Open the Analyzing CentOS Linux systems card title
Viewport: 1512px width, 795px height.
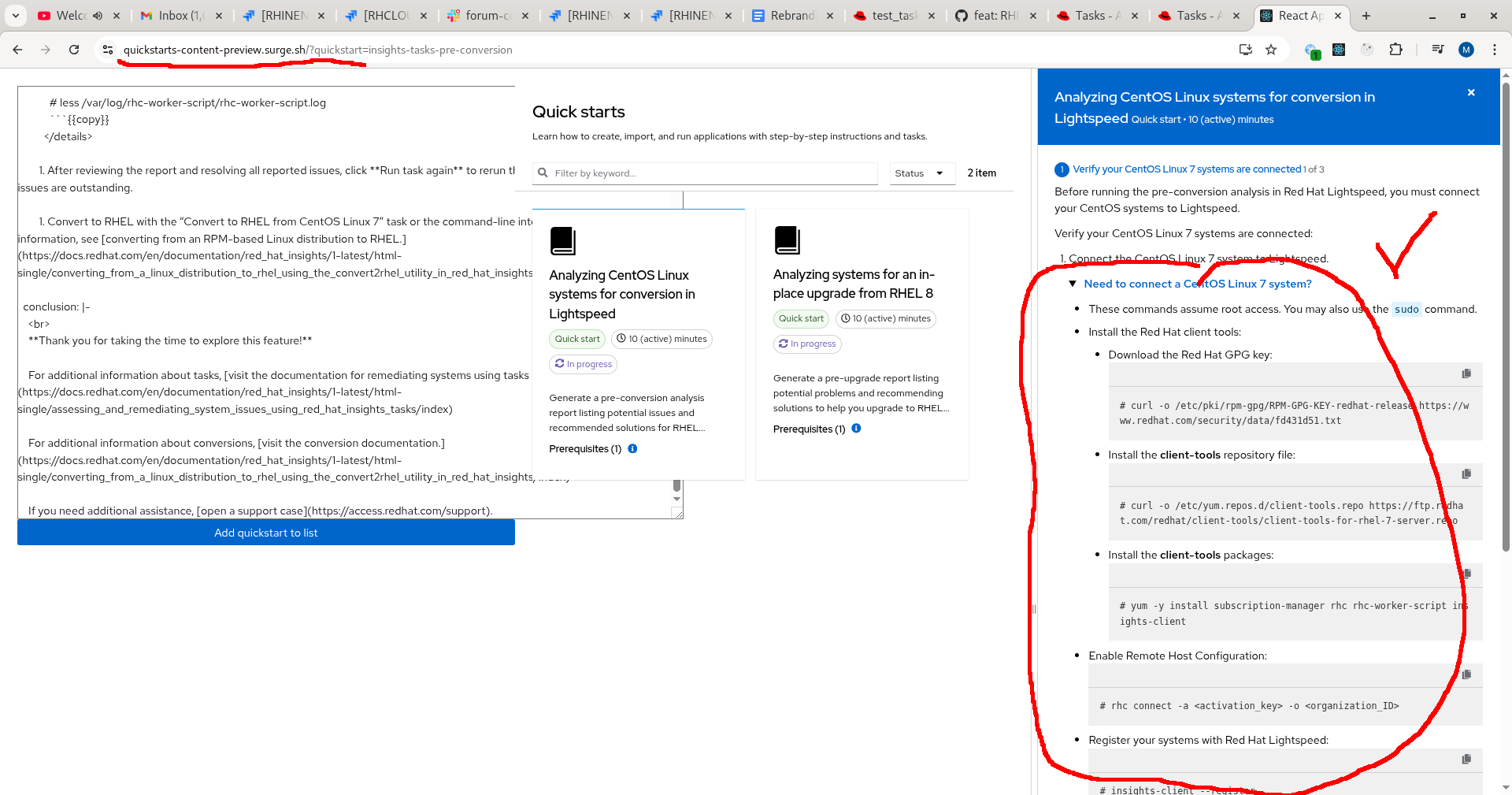click(x=622, y=294)
